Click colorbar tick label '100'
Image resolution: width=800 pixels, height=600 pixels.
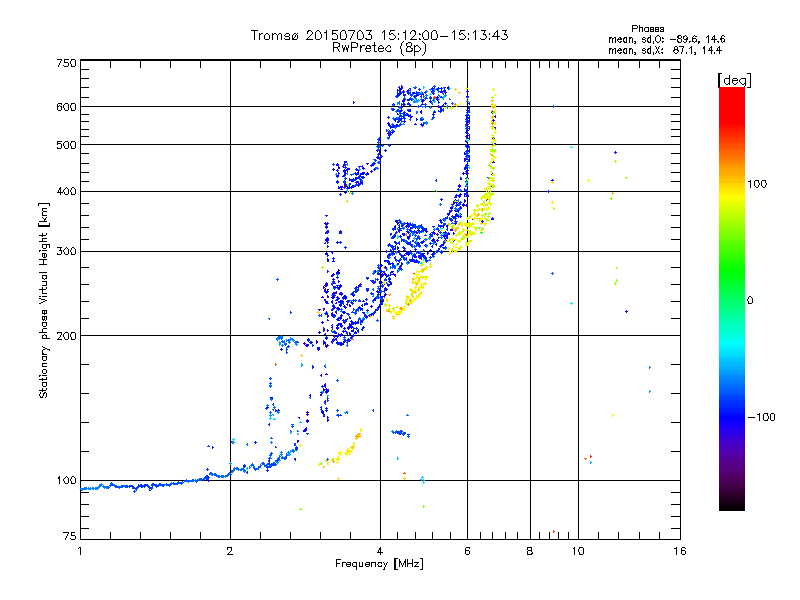(x=757, y=184)
